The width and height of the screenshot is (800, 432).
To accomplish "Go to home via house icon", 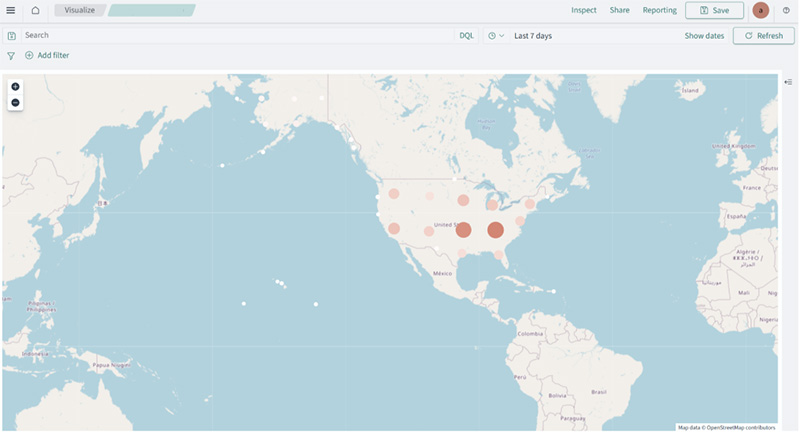I will click(x=35, y=10).
